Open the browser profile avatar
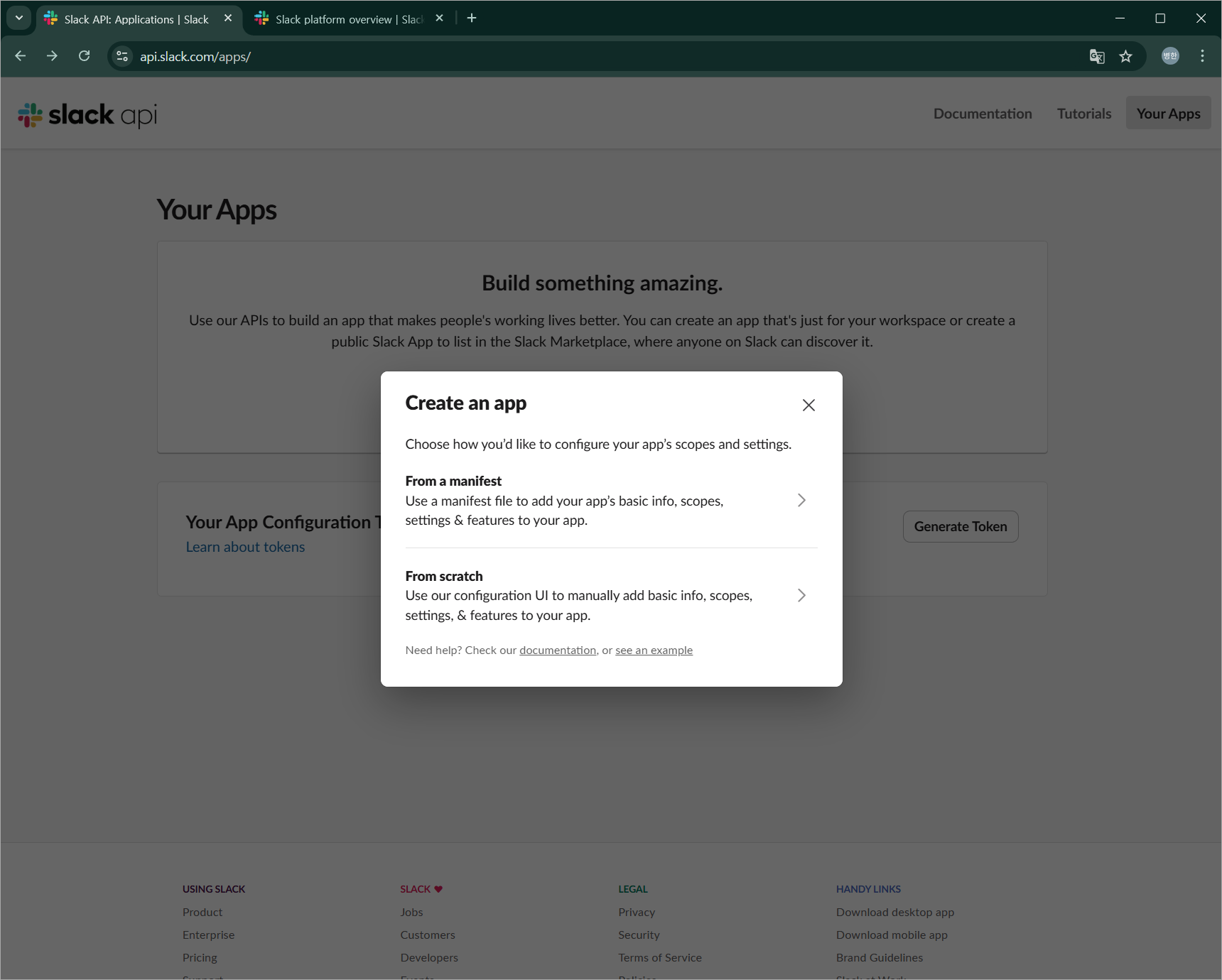Screen dimensions: 1222x980 pyautogui.click(x=1170, y=56)
